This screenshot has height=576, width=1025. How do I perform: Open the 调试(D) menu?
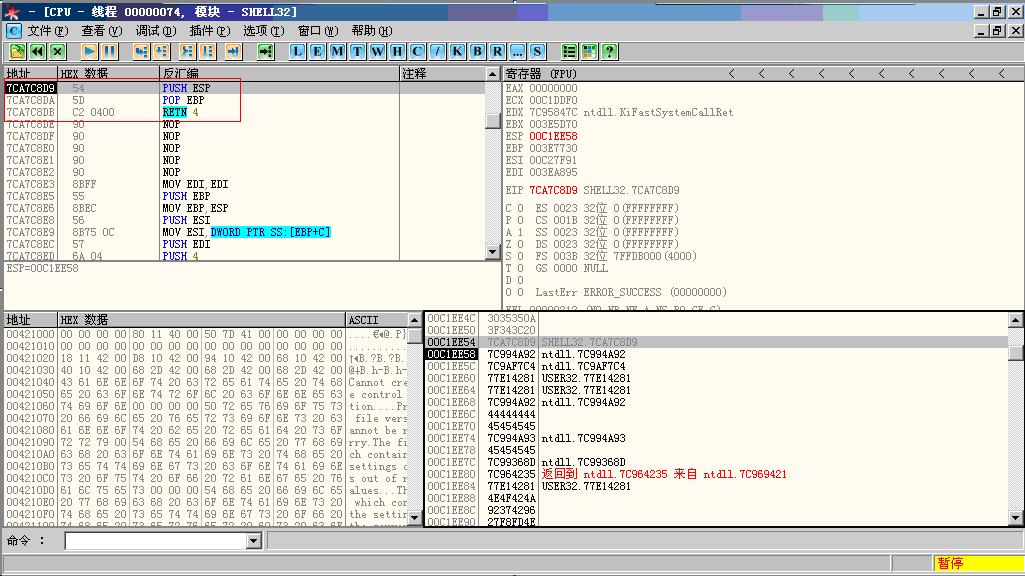(x=156, y=31)
